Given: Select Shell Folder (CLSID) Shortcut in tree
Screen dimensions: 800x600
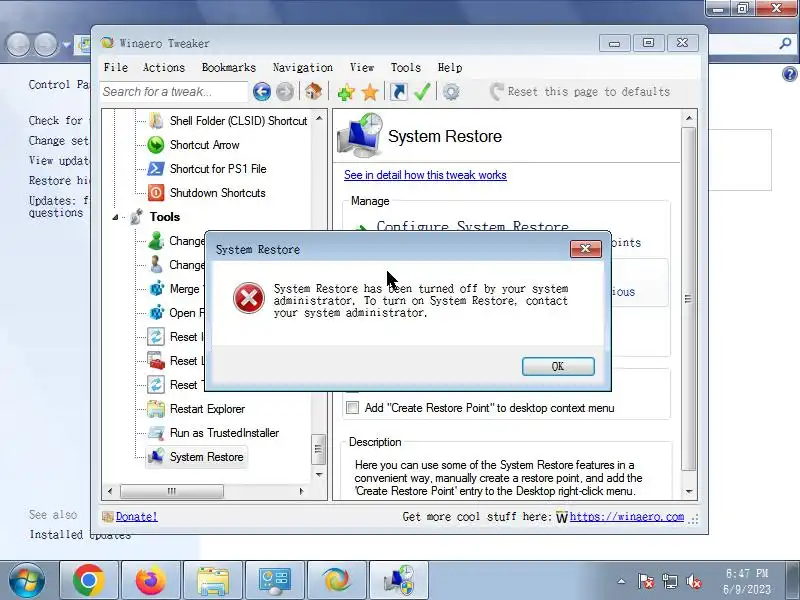Looking at the screenshot, I should pos(238,121).
